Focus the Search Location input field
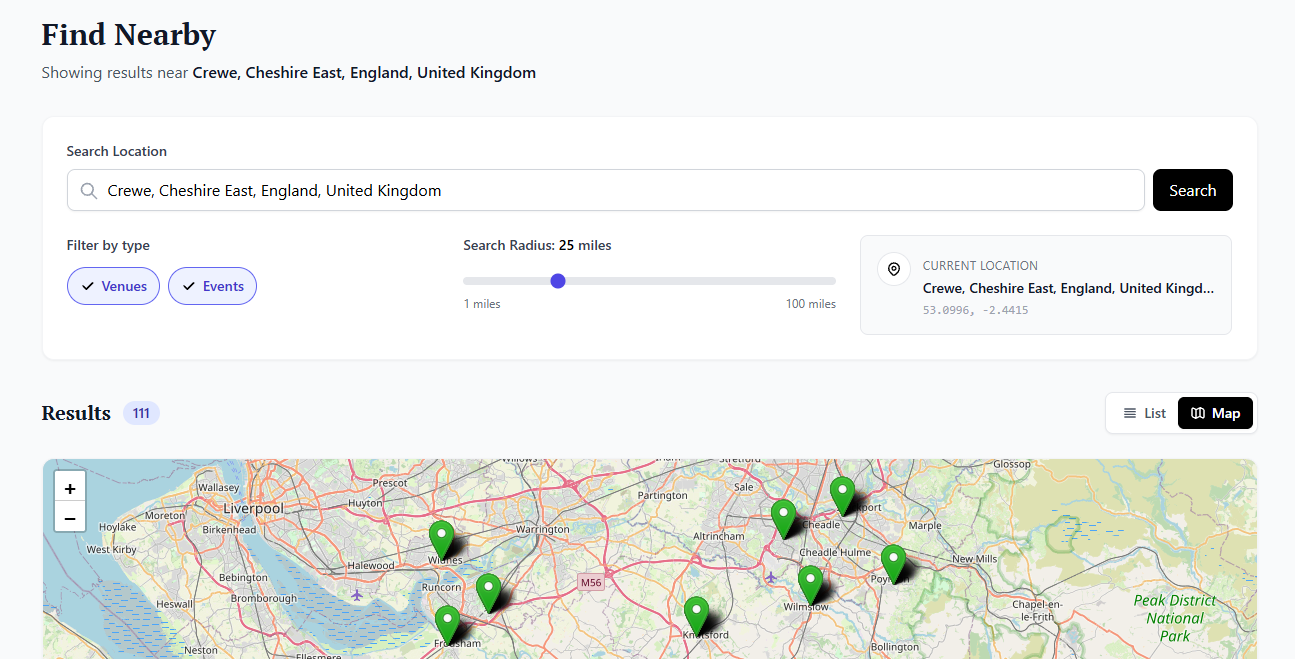The height and width of the screenshot is (659, 1295). [605, 190]
